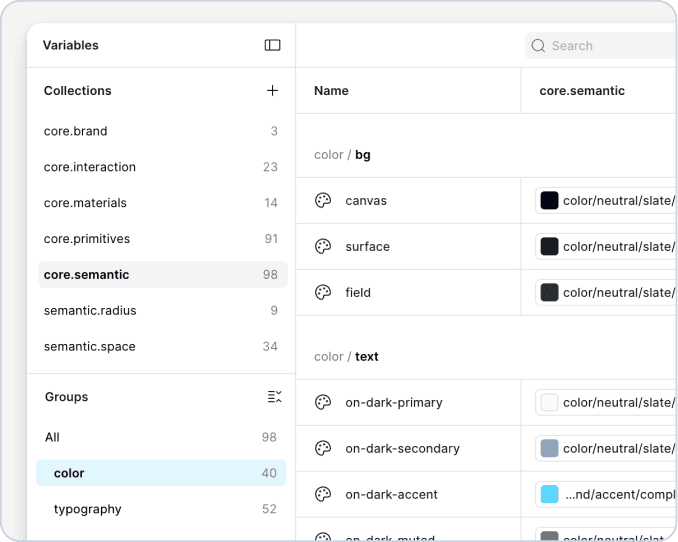Open the core.brand collection
Viewport: 678px width, 542px height.
tap(163, 131)
